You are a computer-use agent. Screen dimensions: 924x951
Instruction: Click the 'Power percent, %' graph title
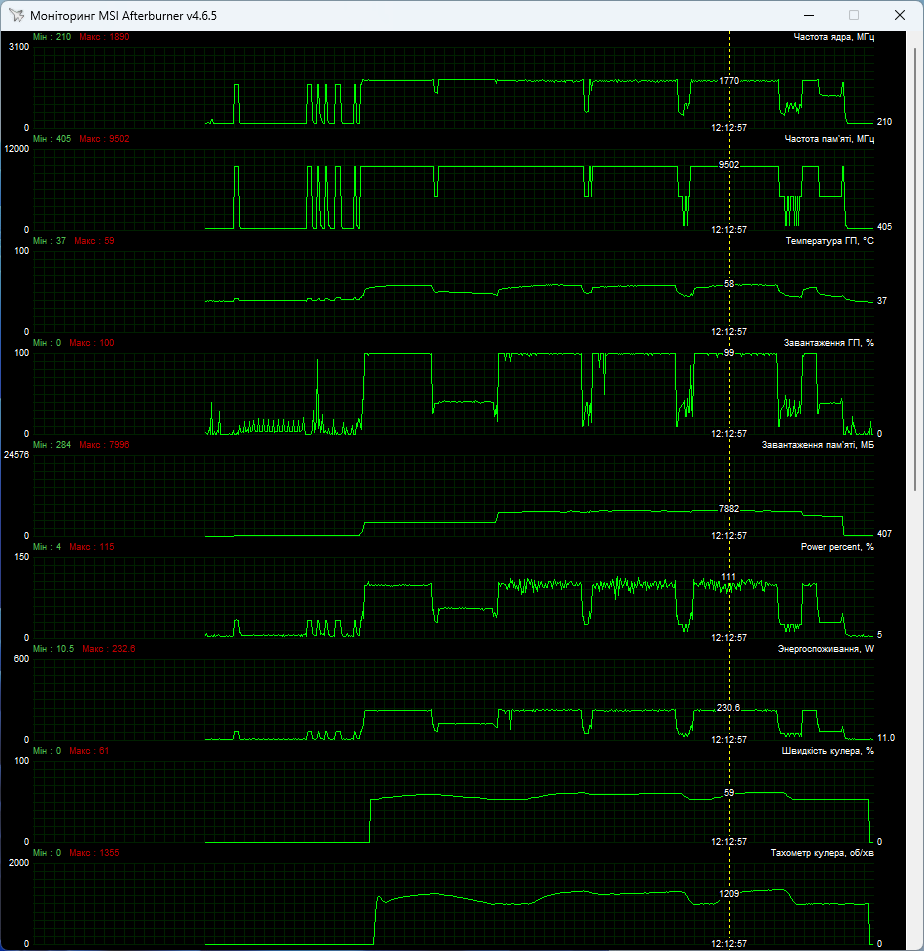click(837, 546)
